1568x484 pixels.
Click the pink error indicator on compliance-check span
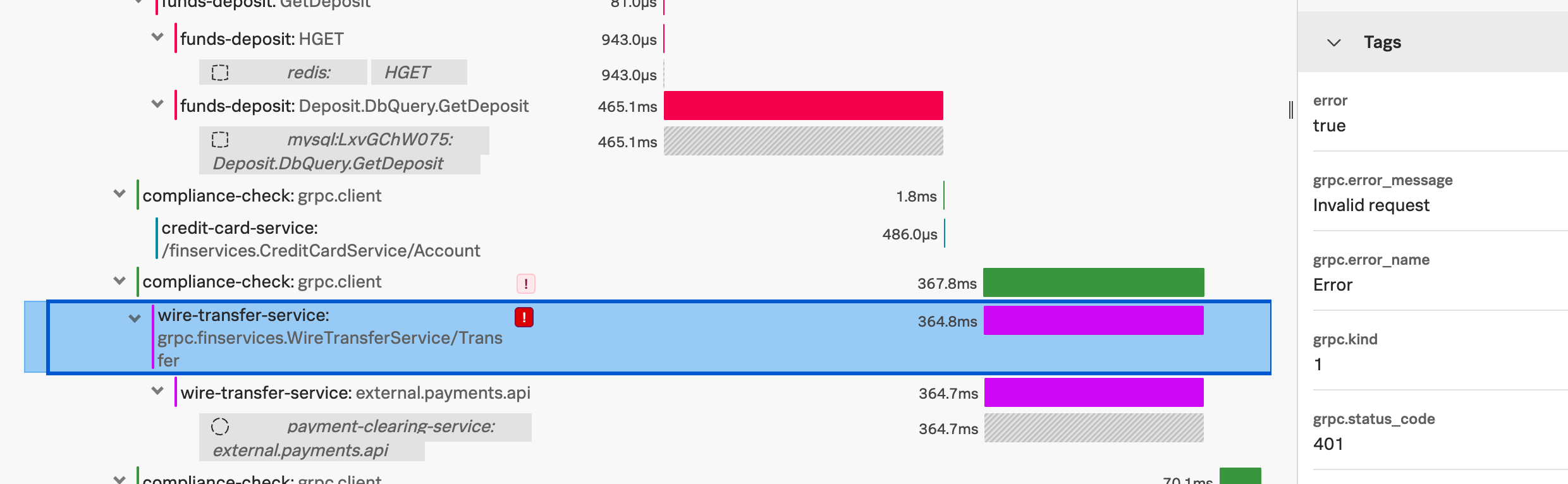pos(526,284)
